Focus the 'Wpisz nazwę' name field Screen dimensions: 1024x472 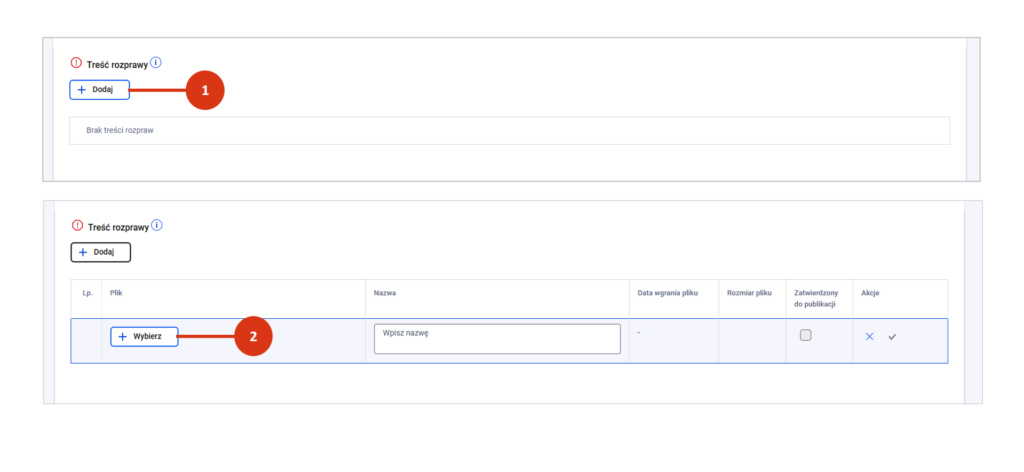(496, 338)
